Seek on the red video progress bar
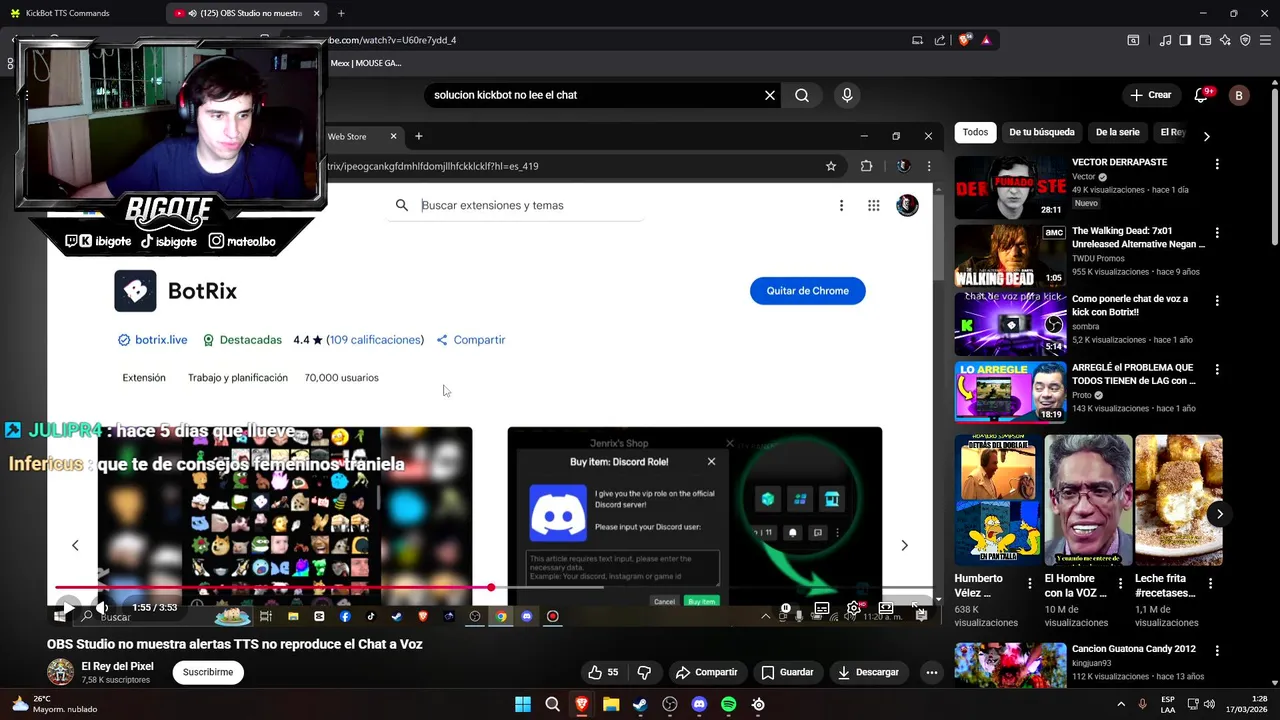This screenshot has width=1280, height=720. tap(492, 588)
